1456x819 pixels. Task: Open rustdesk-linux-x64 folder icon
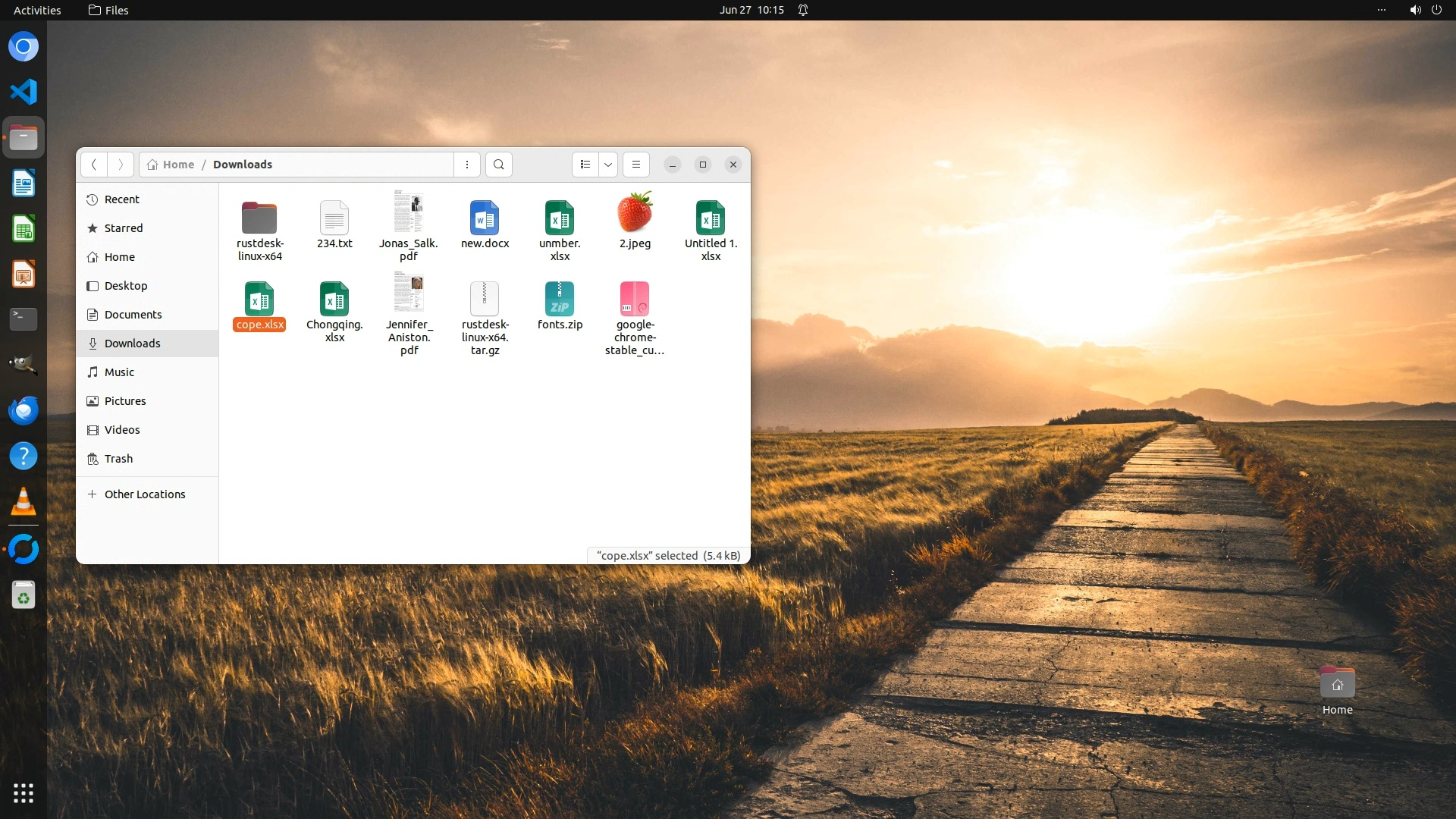(259, 218)
